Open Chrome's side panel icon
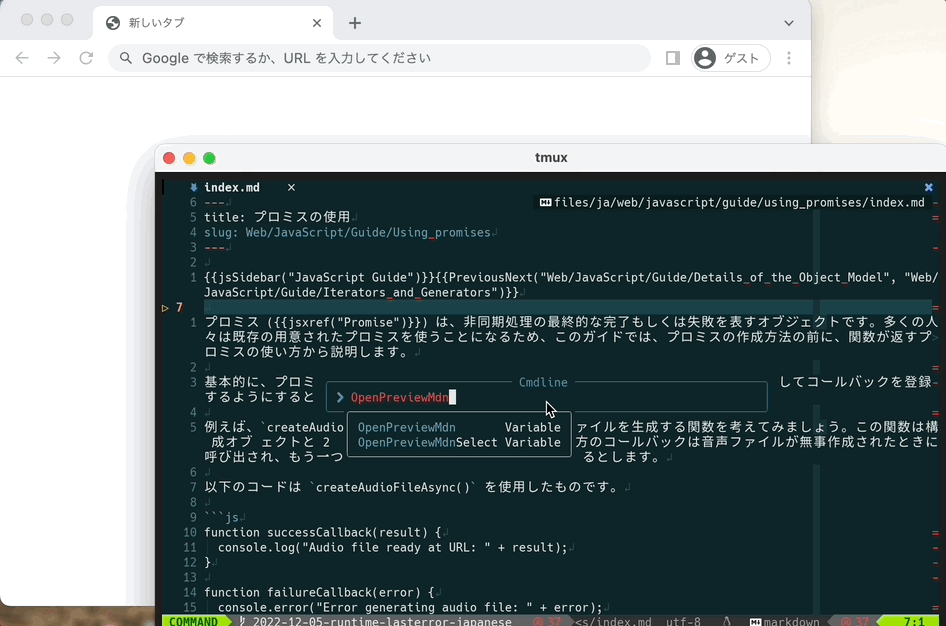 point(672,58)
